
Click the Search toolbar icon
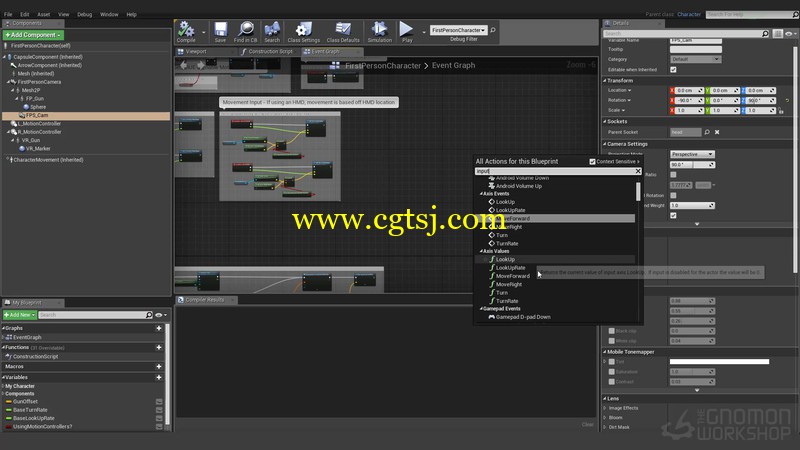272,32
